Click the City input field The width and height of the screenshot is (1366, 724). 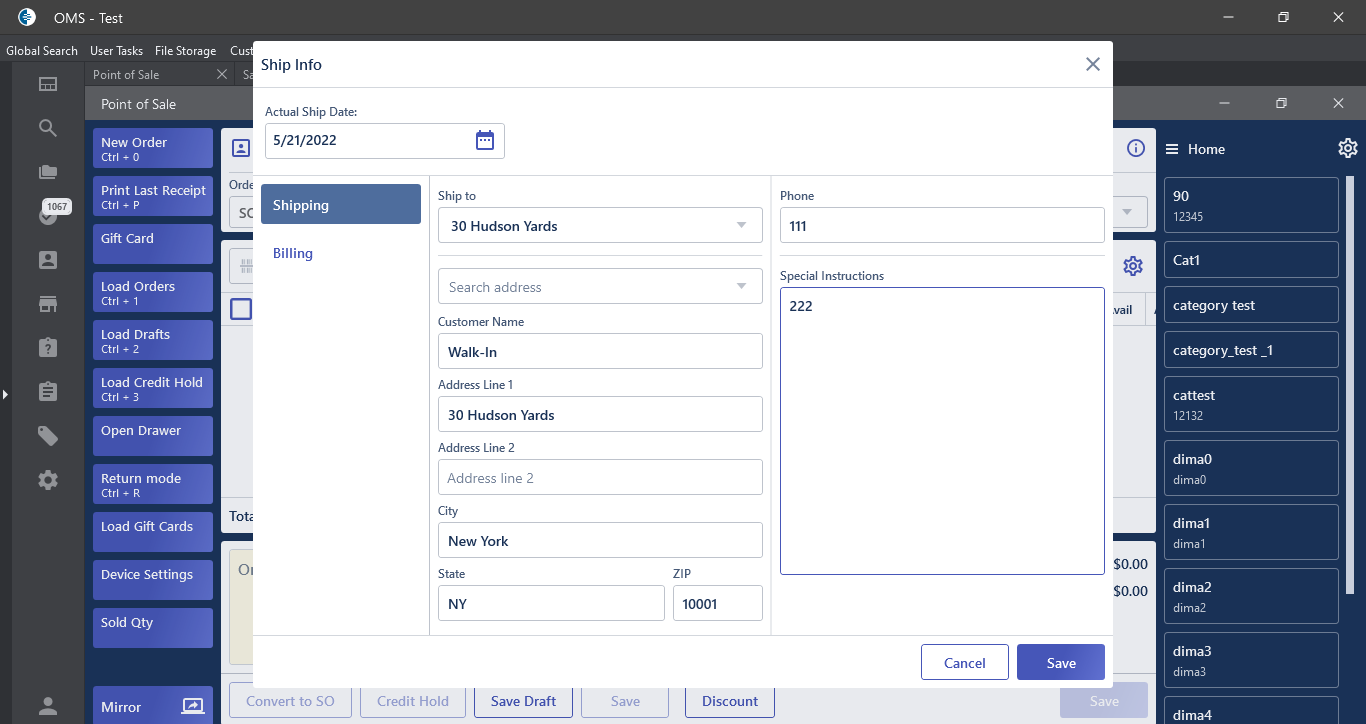(600, 541)
